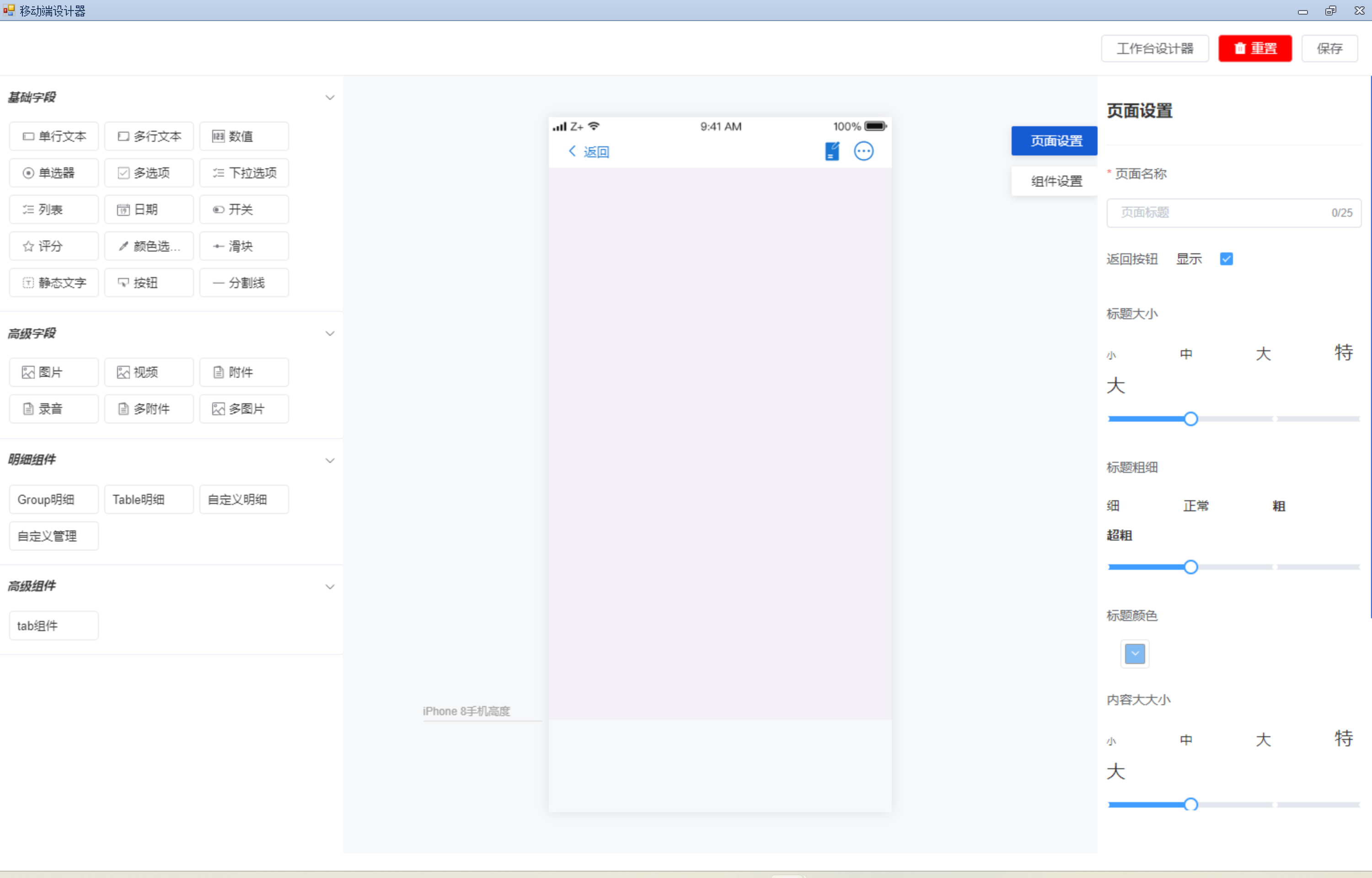Pick the 日期 calendar field component

point(148,210)
